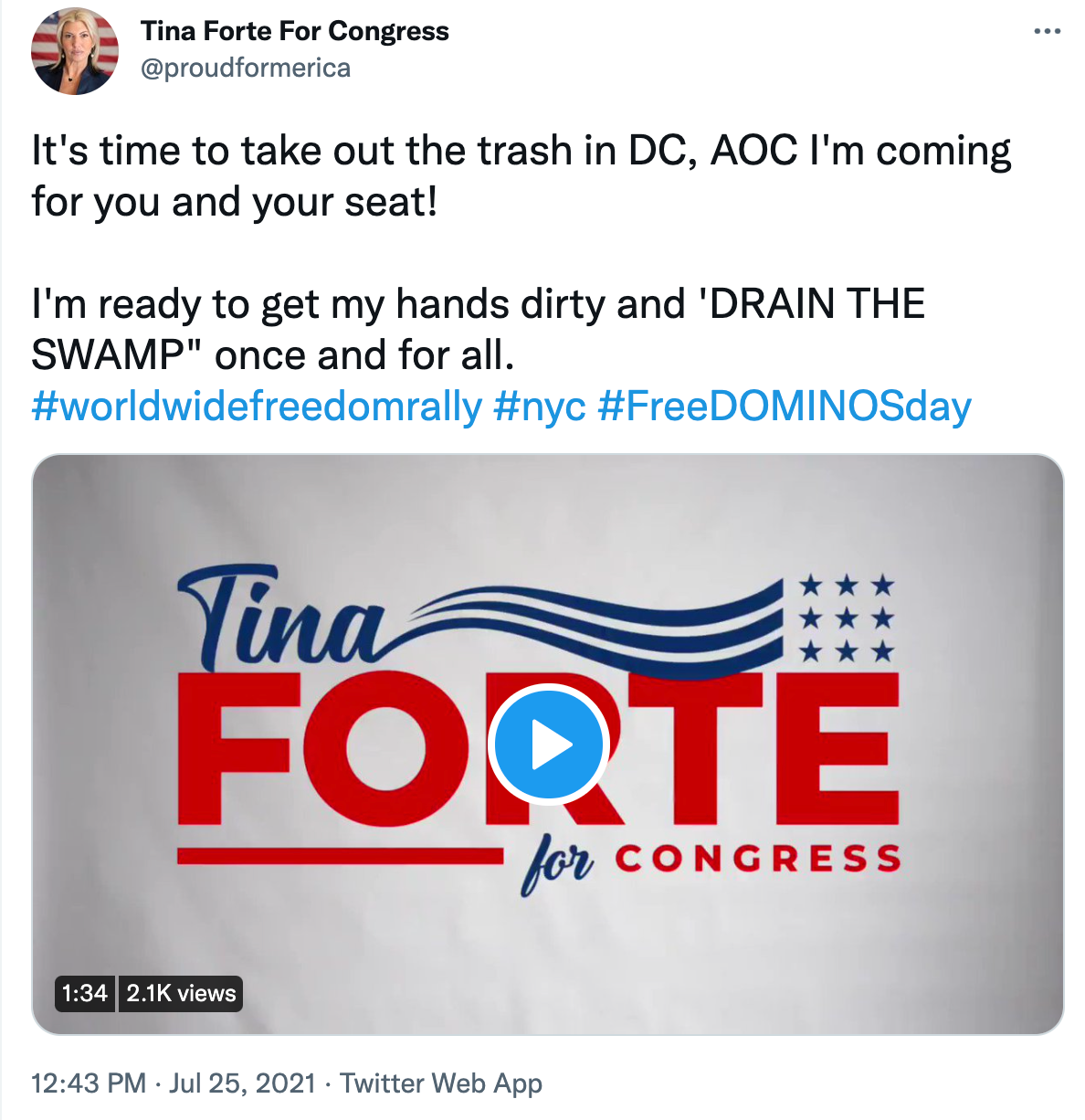The width and height of the screenshot is (1085, 1120).
Task: Click the 'DRAIN THE SWAMP' tweet paragraph
Action: (x=478, y=329)
